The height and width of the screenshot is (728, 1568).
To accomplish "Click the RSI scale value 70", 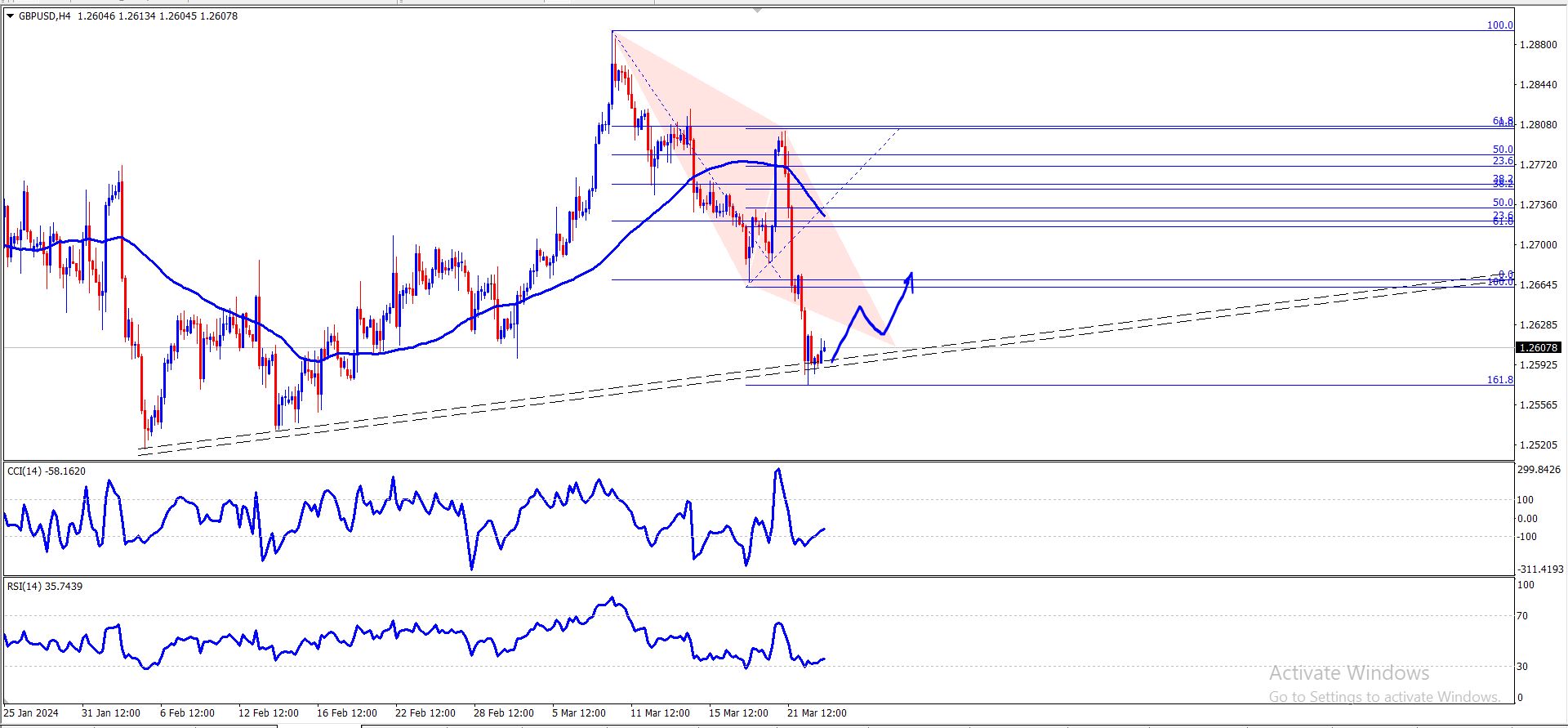I will (1522, 616).
